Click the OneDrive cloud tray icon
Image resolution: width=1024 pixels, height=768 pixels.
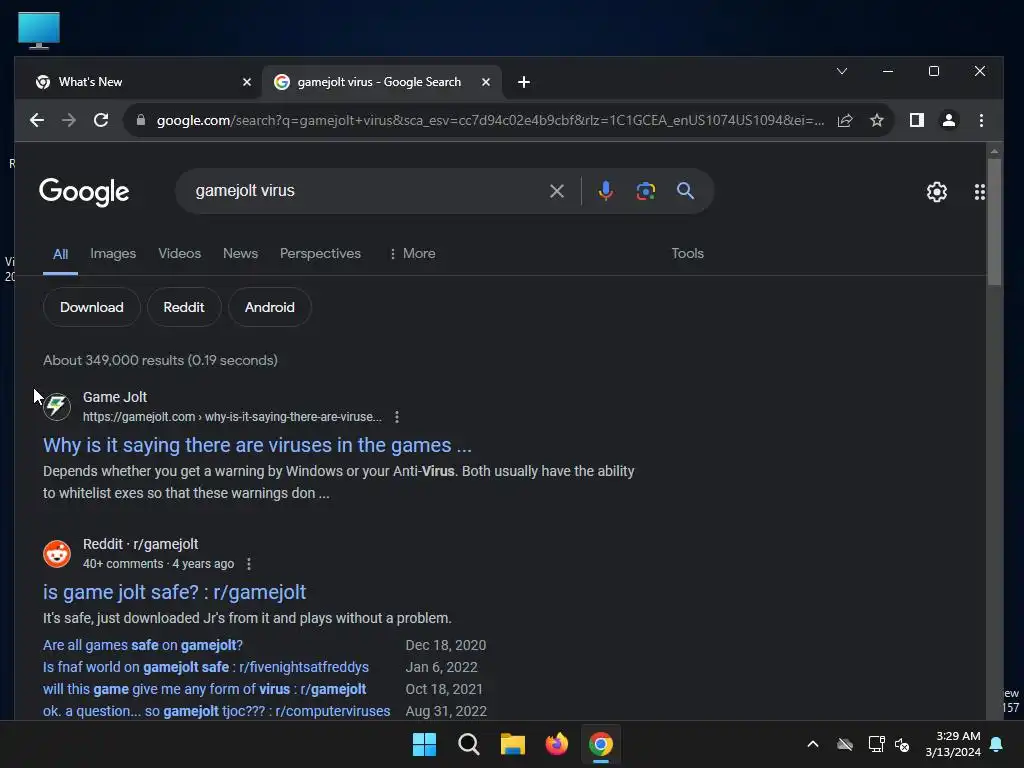point(845,744)
